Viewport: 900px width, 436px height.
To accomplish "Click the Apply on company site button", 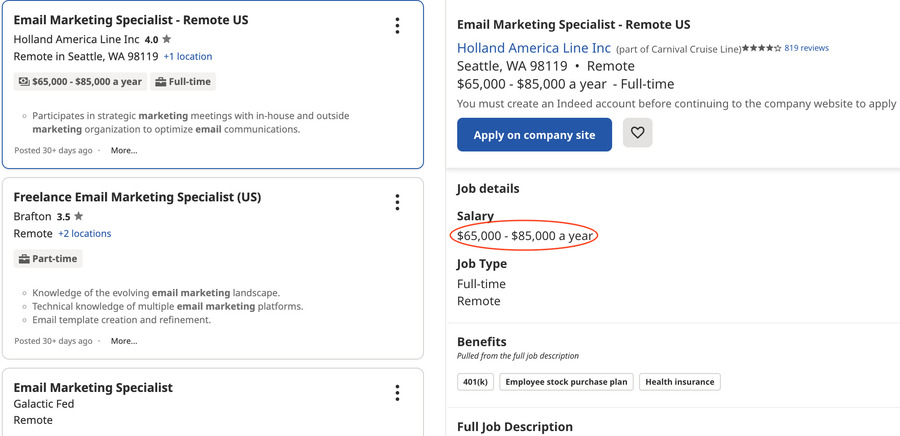I will [x=534, y=135].
